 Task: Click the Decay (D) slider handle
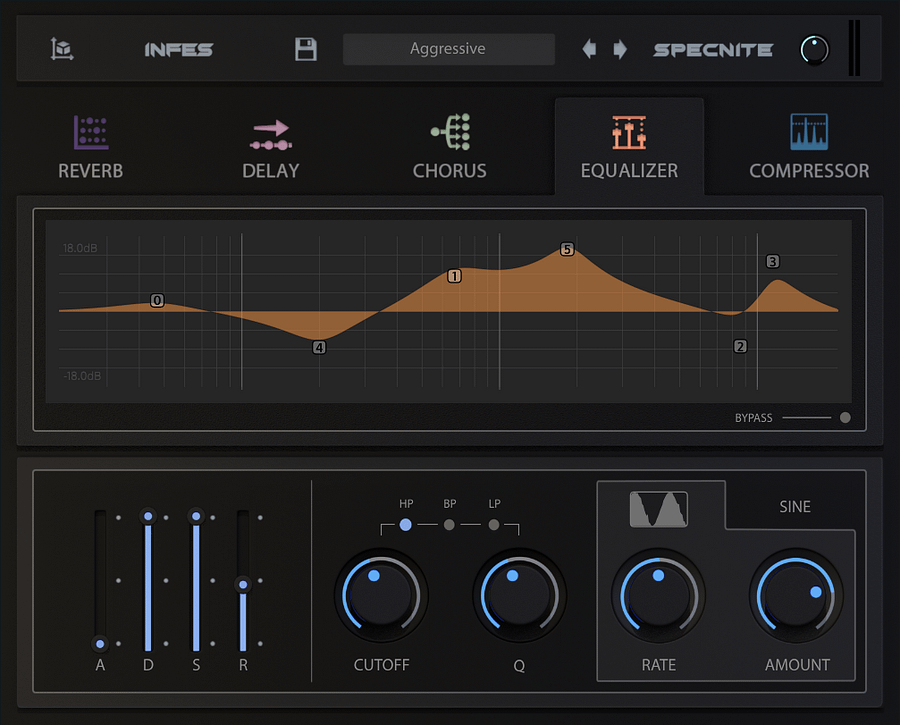tap(148, 516)
